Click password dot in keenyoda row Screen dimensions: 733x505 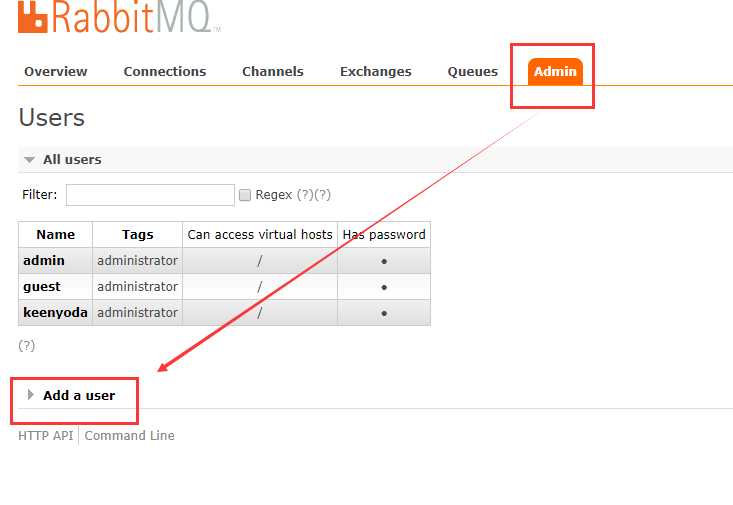tap(384, 313)
